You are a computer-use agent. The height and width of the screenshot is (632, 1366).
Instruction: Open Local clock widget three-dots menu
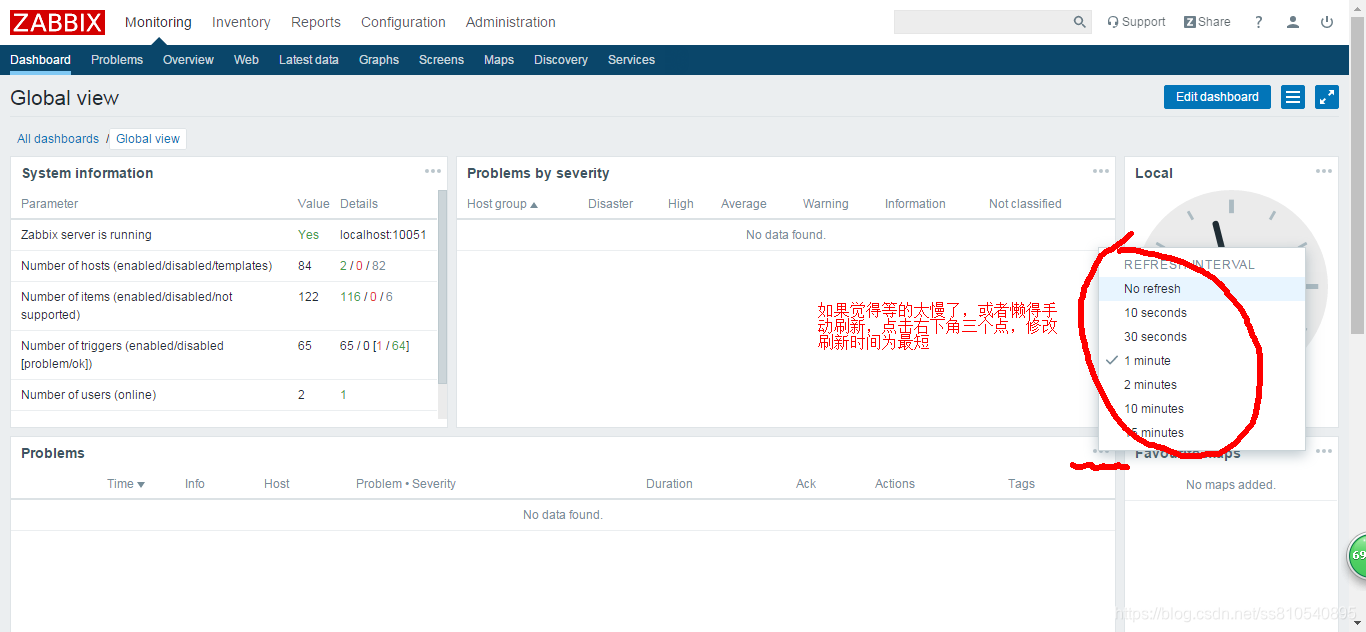tap(1324, 171)
